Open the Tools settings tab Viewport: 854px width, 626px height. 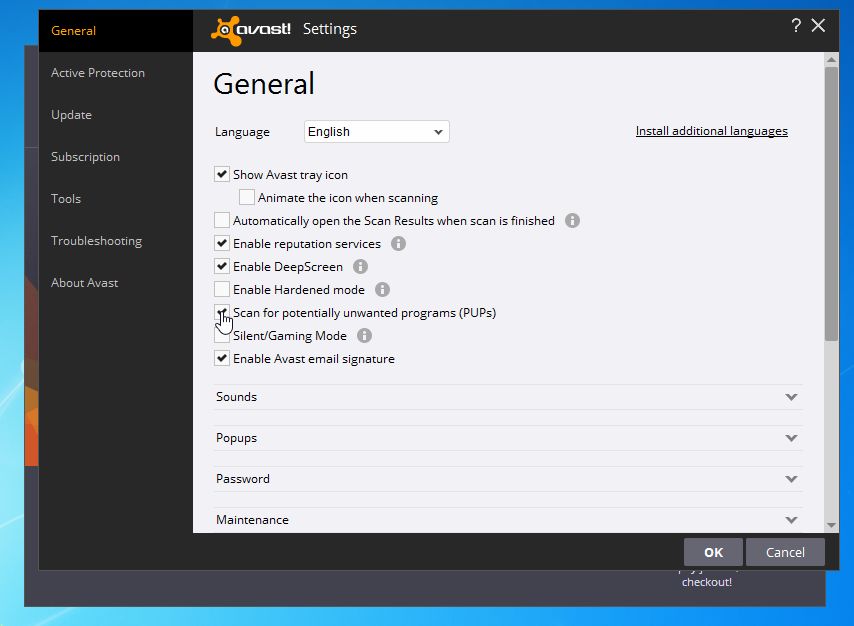tap(115, 198)
